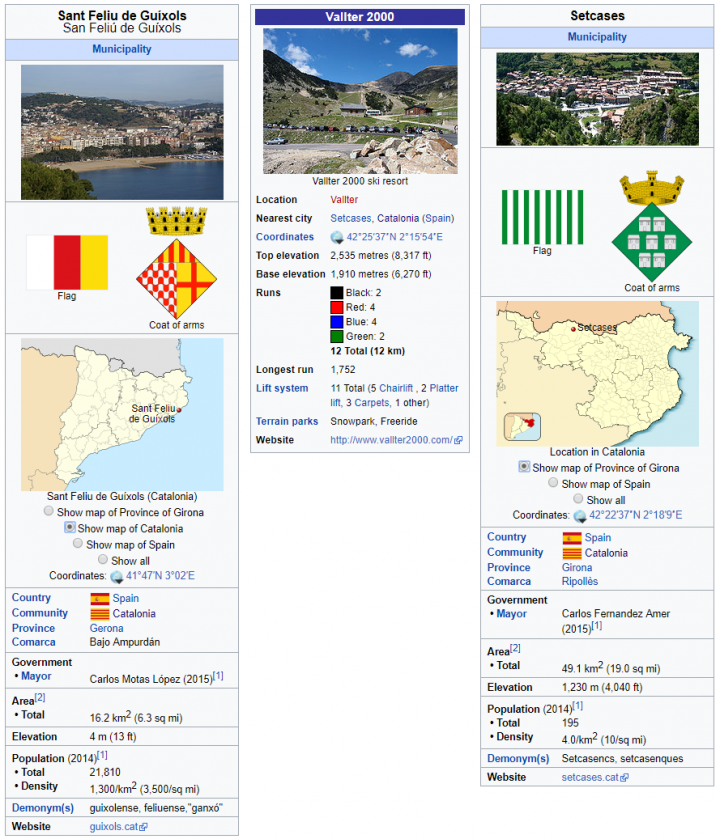This screenshot has width=720, height=839.
Task: Click the Red runs color swatch
Action: tap(336, 307)
